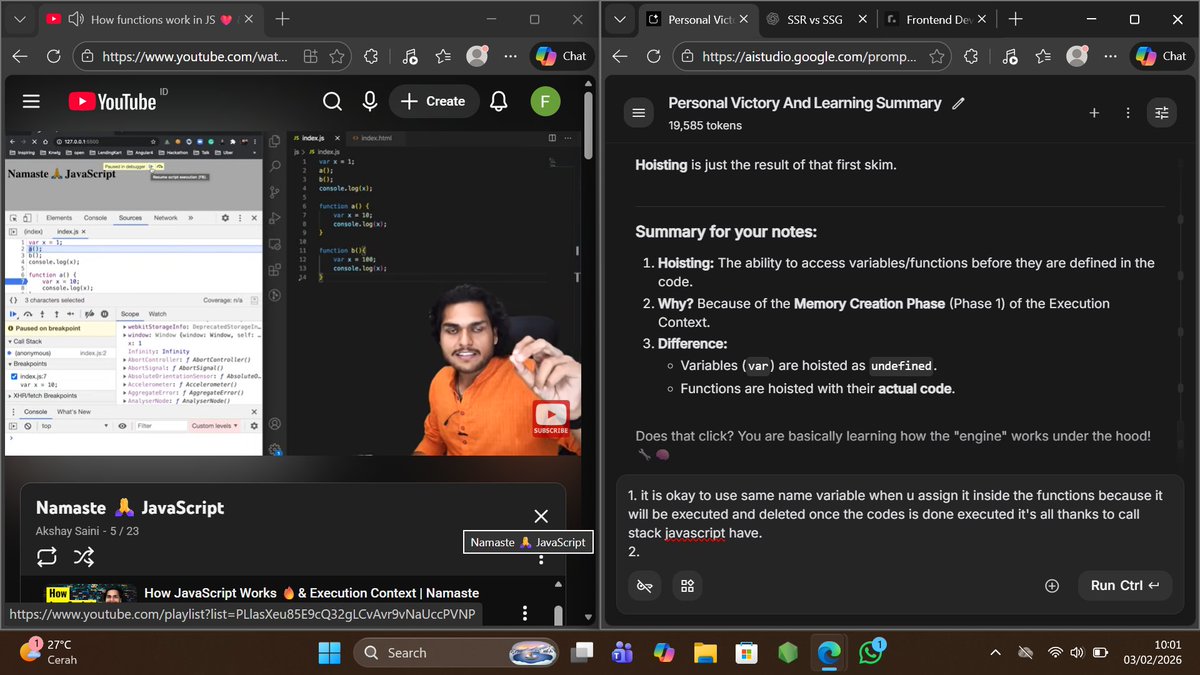Image resolution: width=1200 pixels, height=675 pixels.
Task: Start YouTube voice search with microphone
Action: tap(370, 101)
